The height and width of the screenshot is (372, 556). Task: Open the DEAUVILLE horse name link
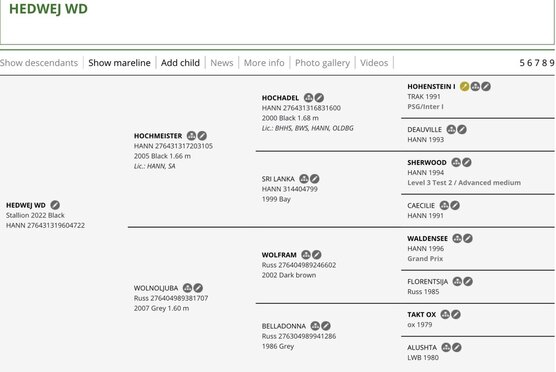pyautogui.click(x=424, y=130)
